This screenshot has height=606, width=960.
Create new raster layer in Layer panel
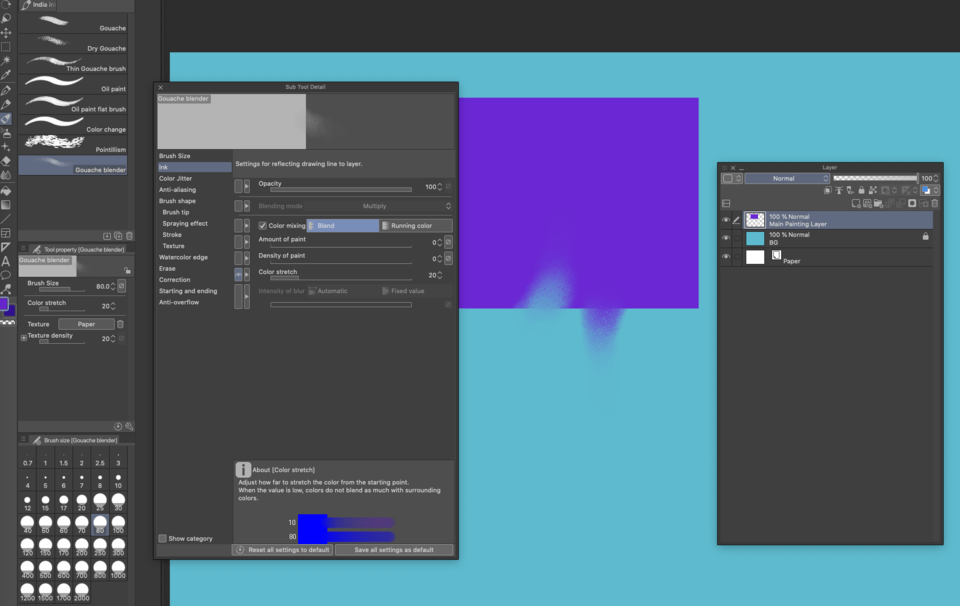click(856, 203)
